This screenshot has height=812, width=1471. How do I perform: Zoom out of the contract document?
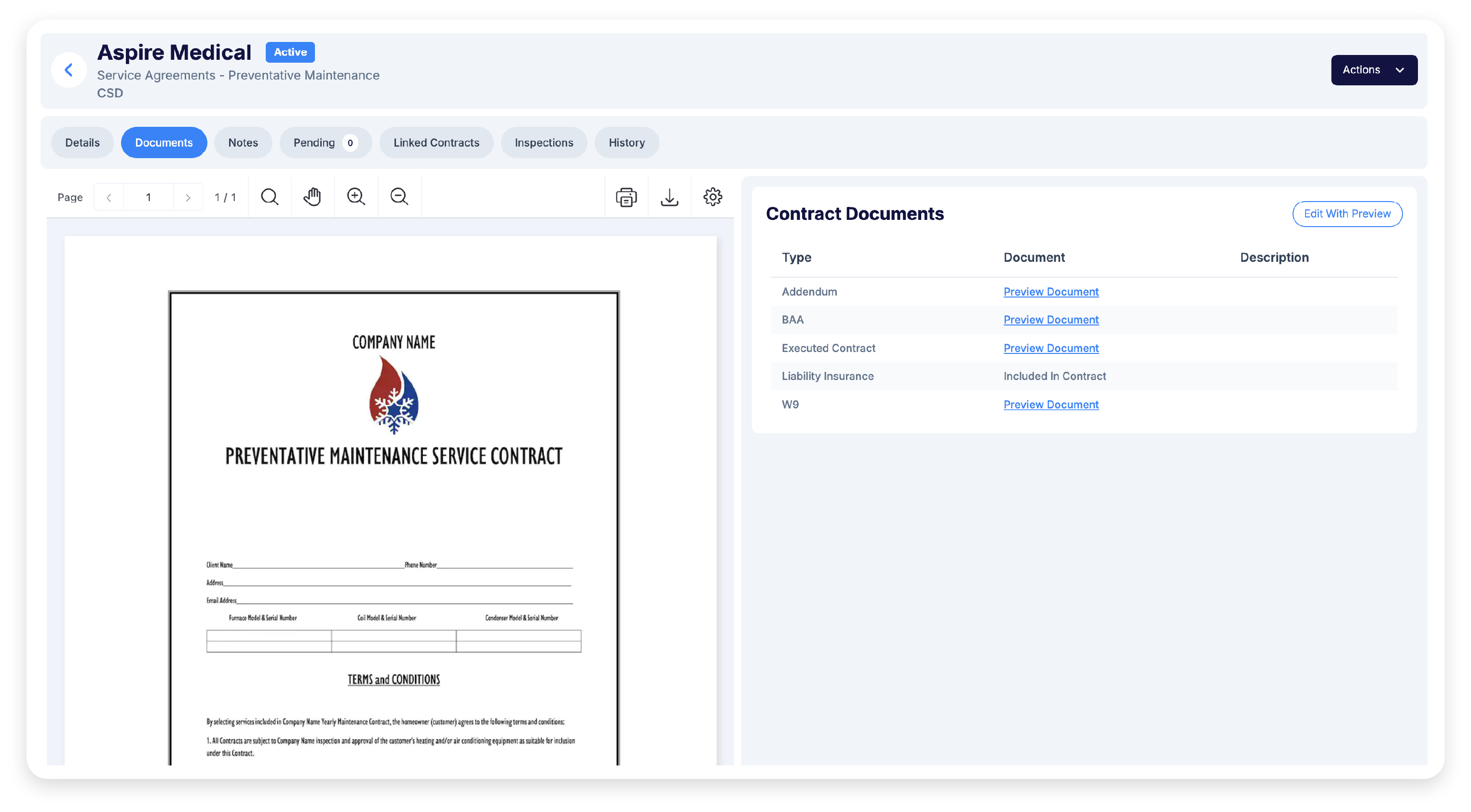399,196
